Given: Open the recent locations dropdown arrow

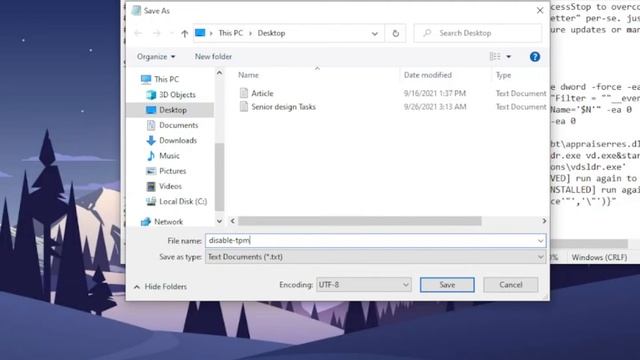Looking at the screenshot, I should pyautogui.click(x=171, y=33).
